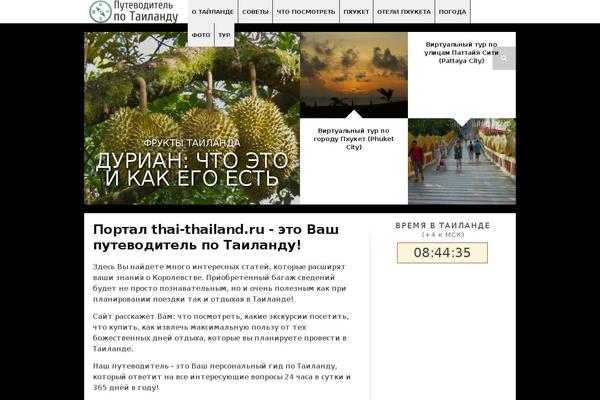Screen dimensions: 600x400
Task: Click 'Фрукты Таиланда' category label
Action: [192, 143]
